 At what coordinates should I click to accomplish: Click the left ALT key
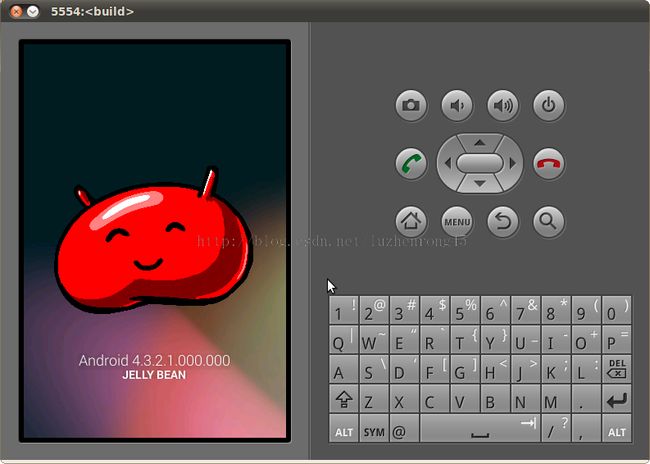point(344,428)
